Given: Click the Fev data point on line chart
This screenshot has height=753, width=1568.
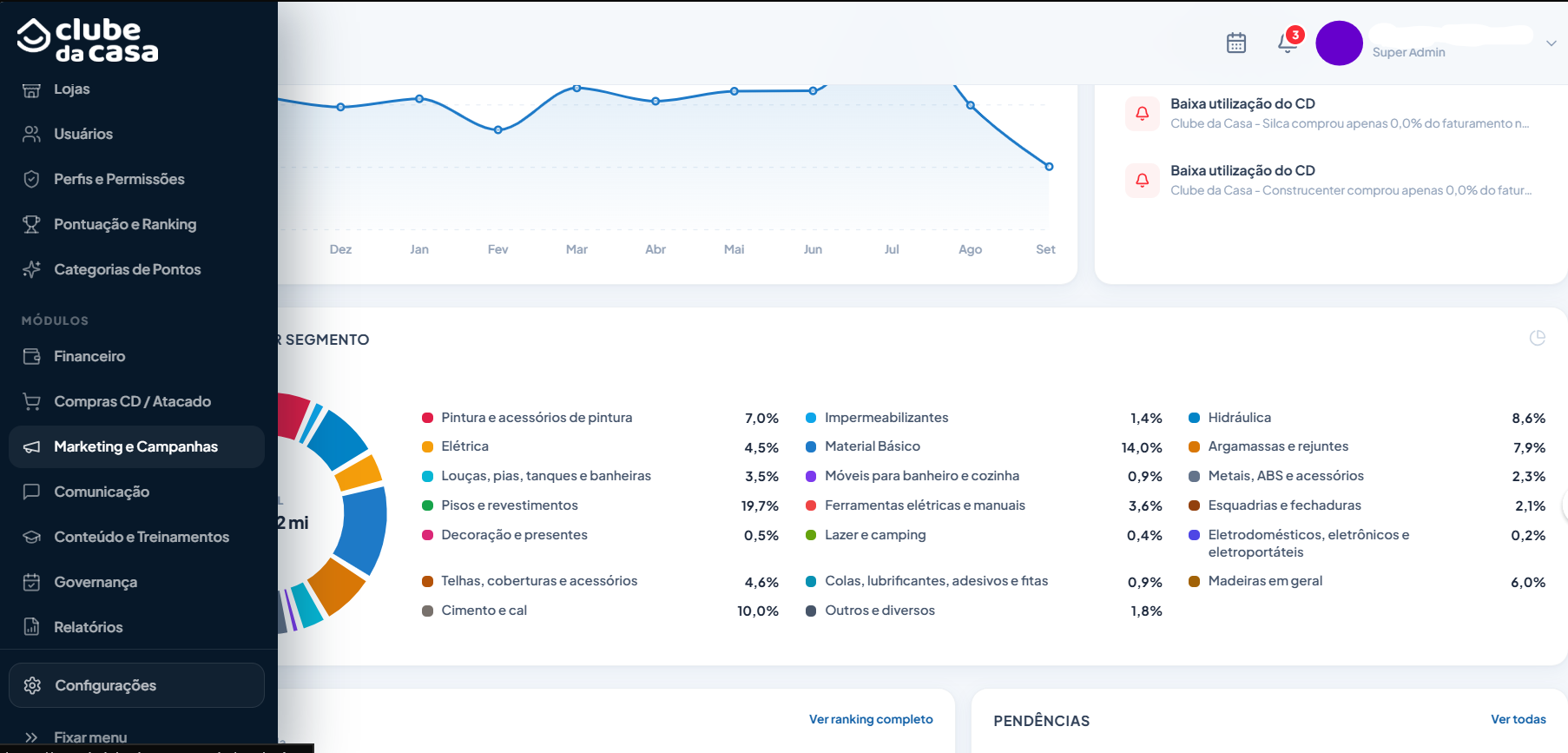Looking at the screenshot, I should pos(498,130).
